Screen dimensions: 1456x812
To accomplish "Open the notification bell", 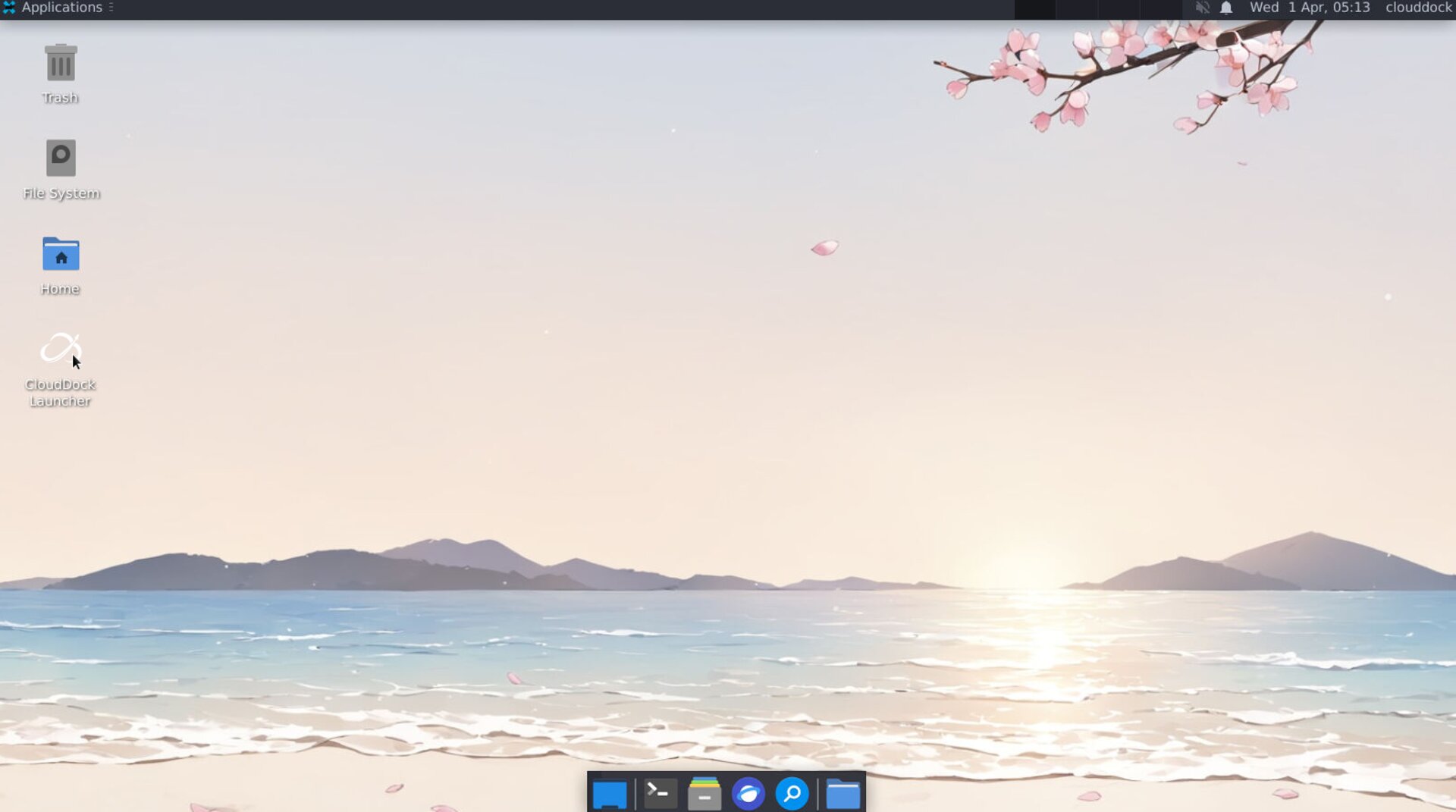I will pos(1226,8).
